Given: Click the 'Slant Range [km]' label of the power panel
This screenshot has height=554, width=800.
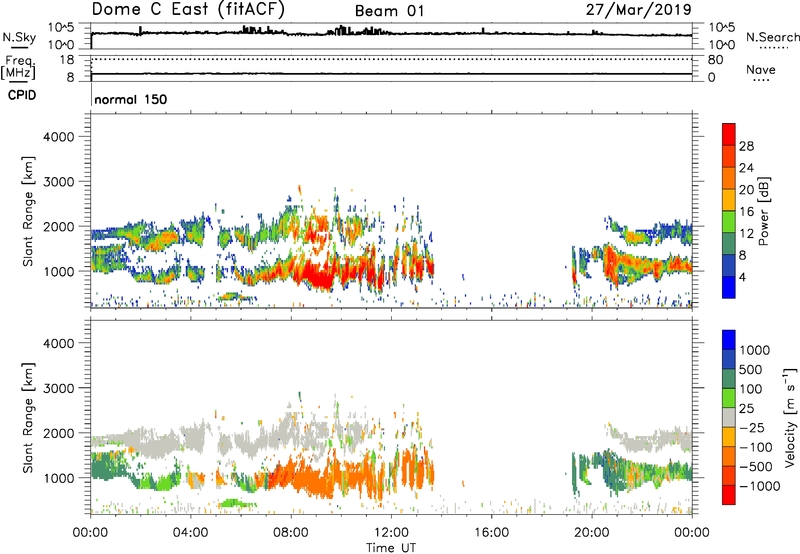Looking at the screenshot, I should click(x=28, y=211).
